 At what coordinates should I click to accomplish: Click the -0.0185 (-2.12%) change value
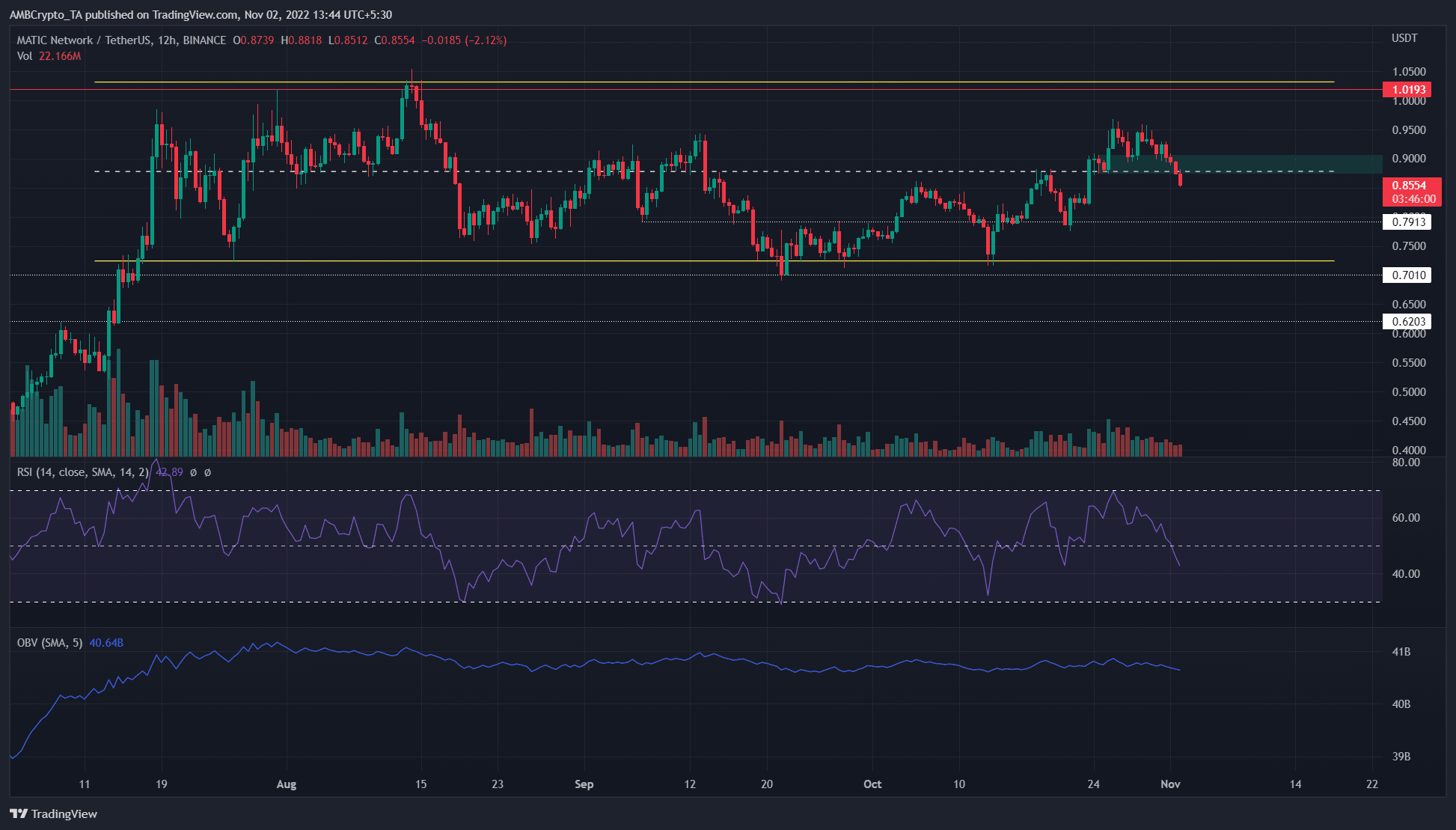(x=464, y=40)
